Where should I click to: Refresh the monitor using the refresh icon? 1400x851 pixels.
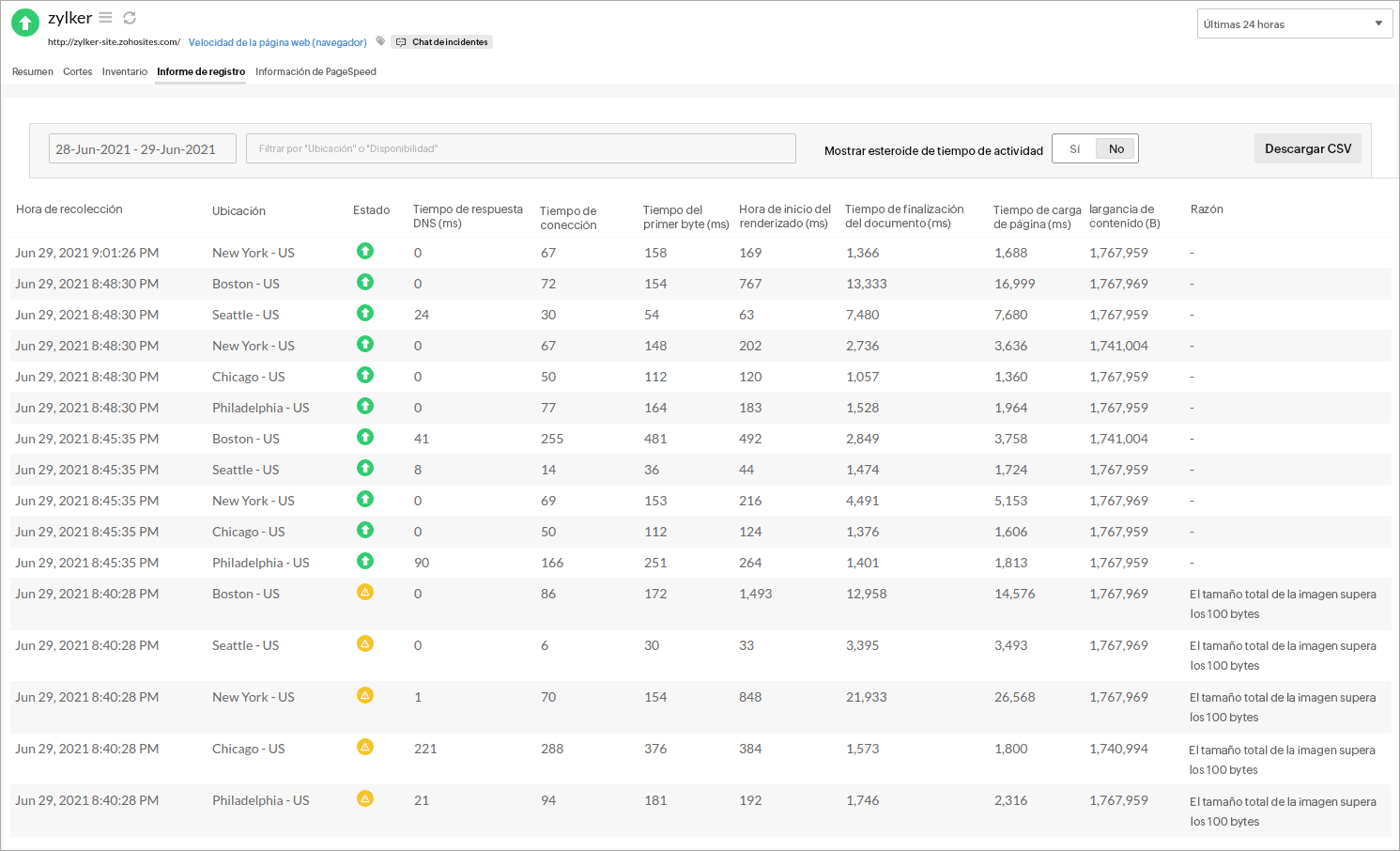click(130, 17)
